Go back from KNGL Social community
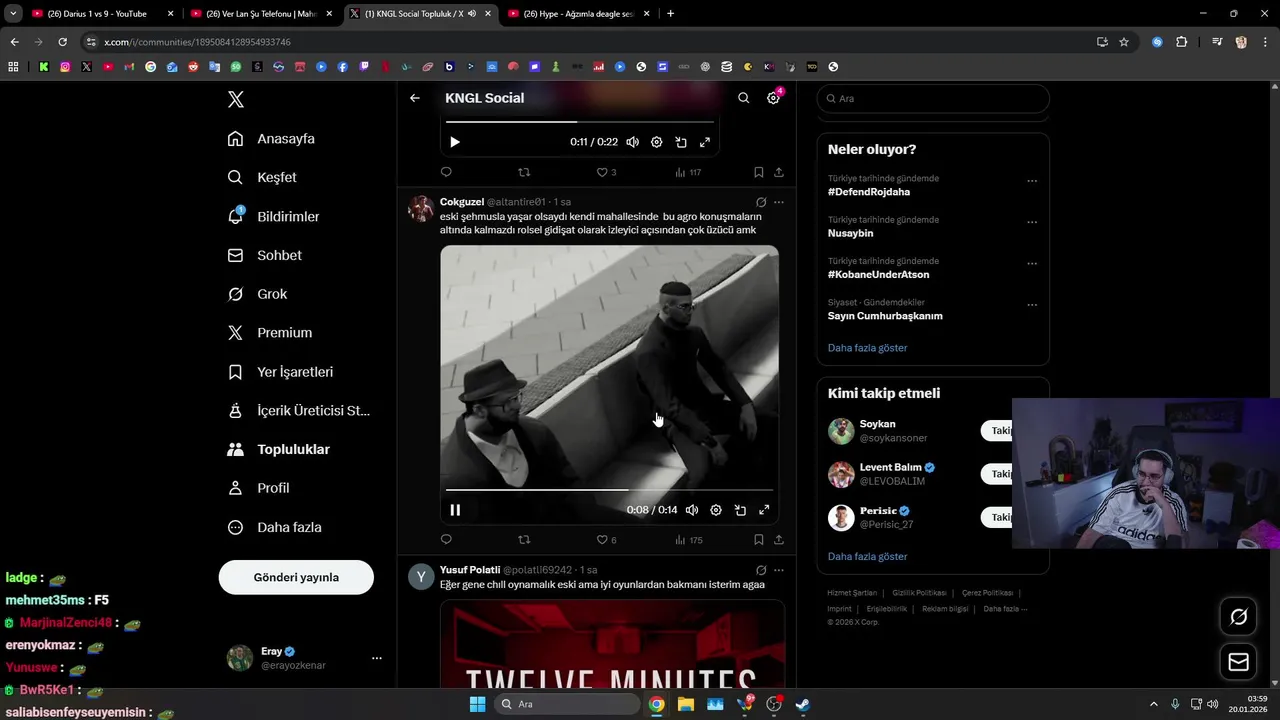 click(x=415, y=98)
